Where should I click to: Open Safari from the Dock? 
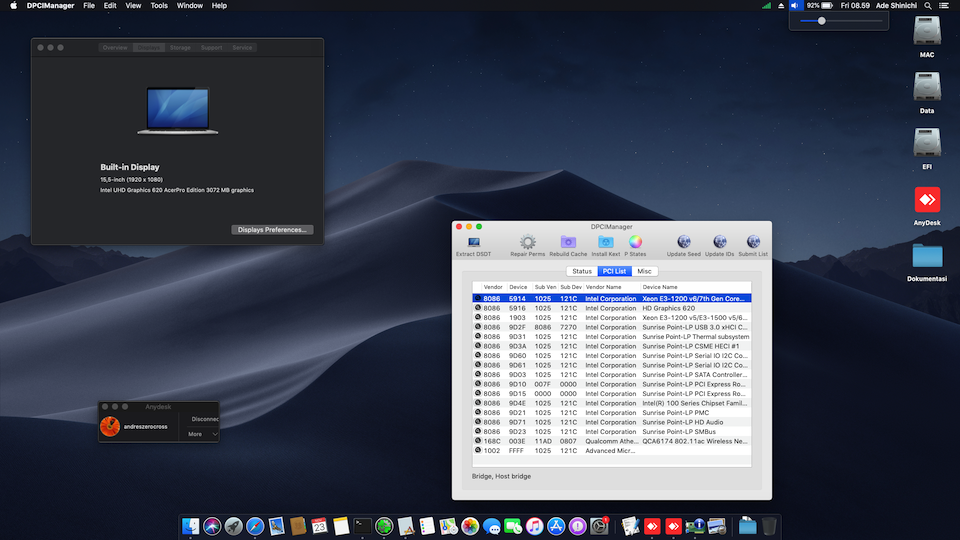tap(255, 526)
